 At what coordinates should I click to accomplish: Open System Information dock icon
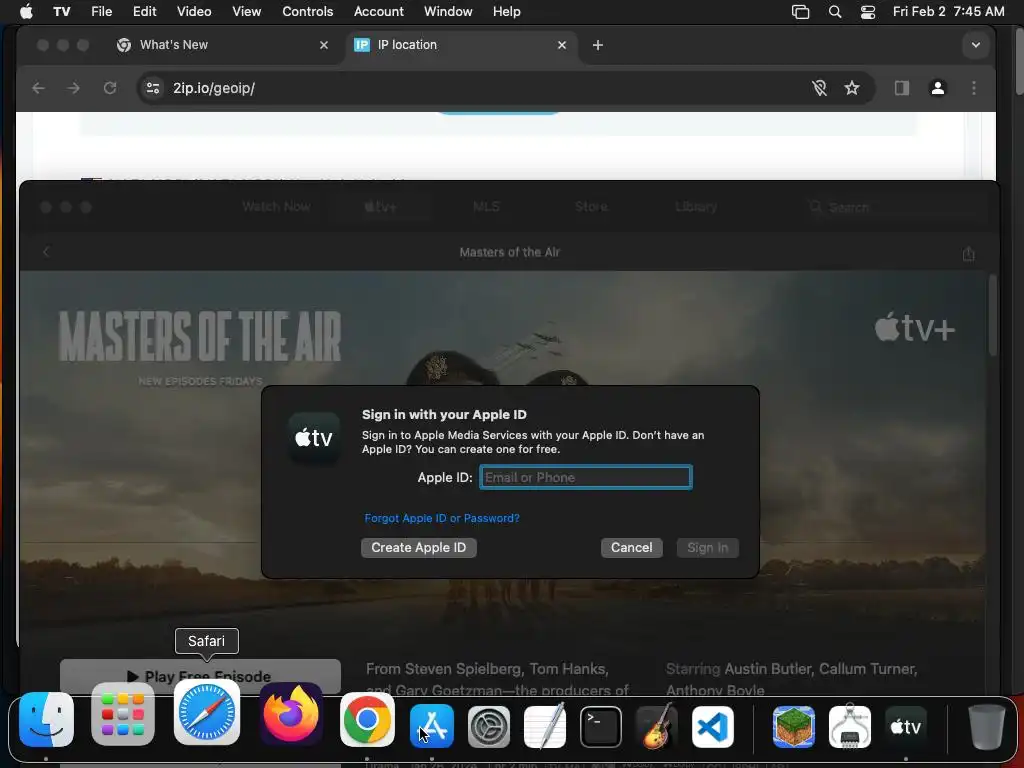click(x=849, y=726)
